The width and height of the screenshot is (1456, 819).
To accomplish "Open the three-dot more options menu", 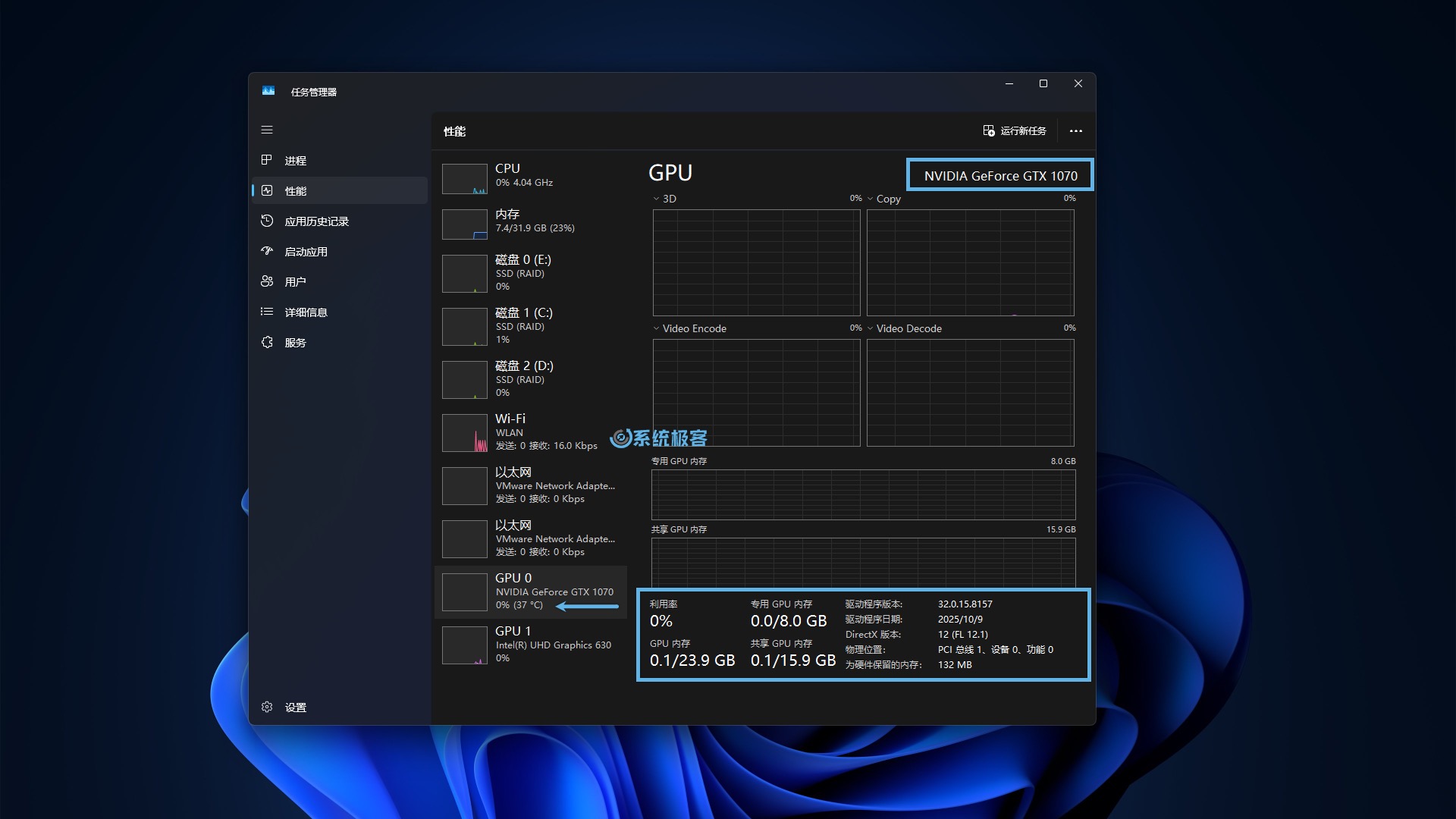I will click(1075, 131).
